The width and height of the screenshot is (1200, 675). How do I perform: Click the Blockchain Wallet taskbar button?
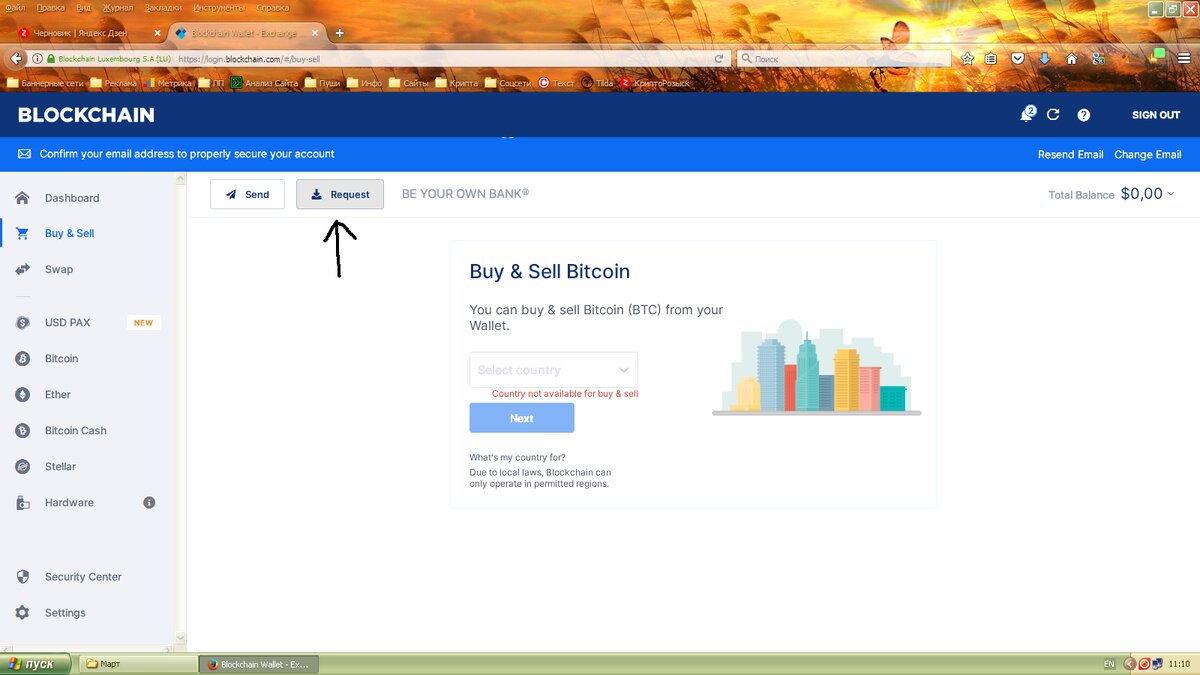pyautogui.click(x=260, y=664)
